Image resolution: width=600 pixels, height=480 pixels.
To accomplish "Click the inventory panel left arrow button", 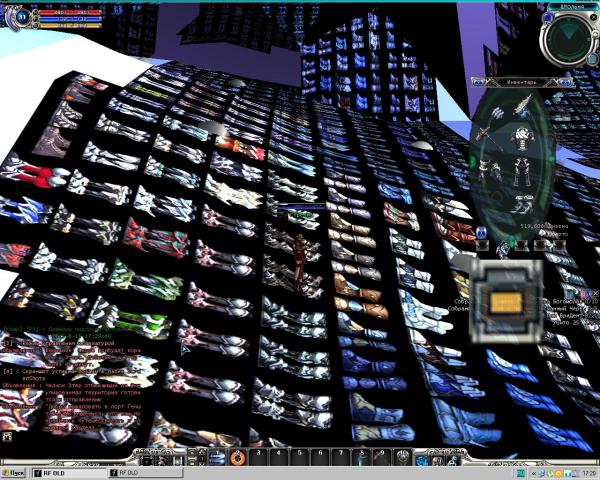I will (478, 82).
